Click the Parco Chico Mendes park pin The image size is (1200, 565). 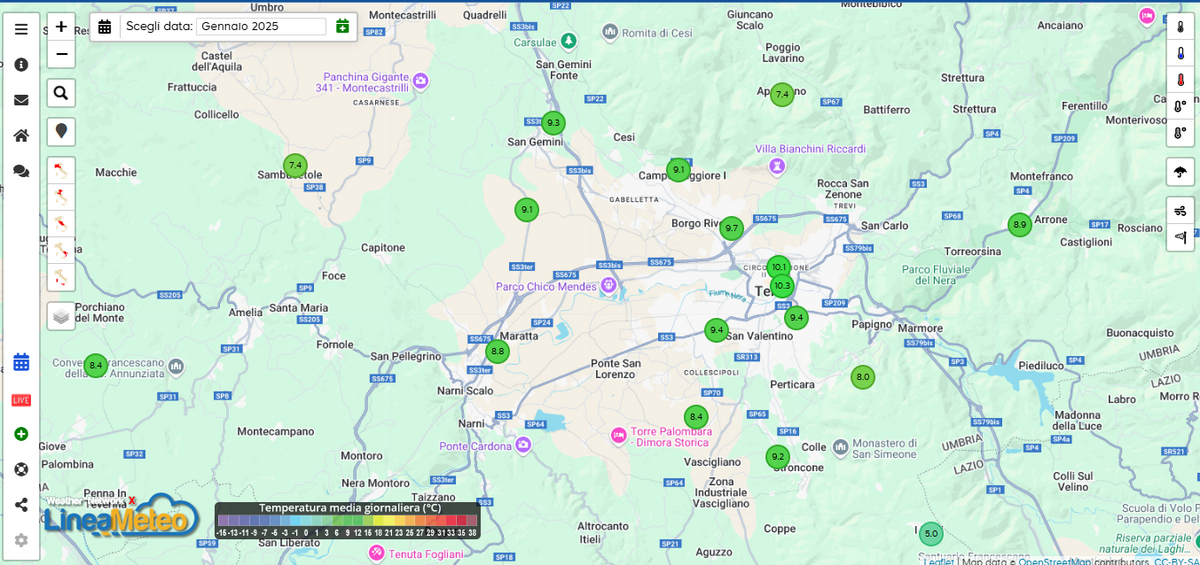[606, 287]
